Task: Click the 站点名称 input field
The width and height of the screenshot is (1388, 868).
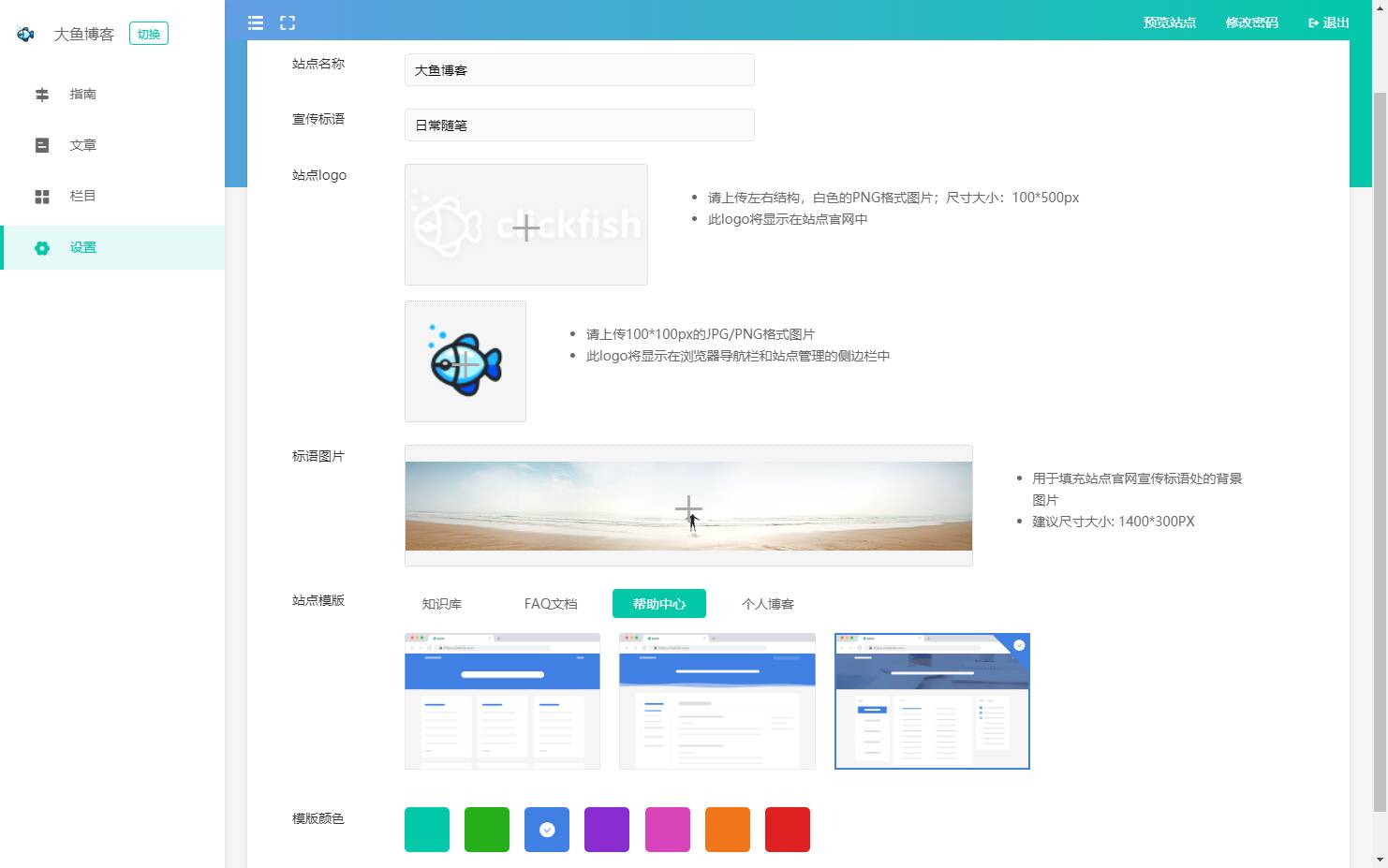Action: [x=579, y=70]
